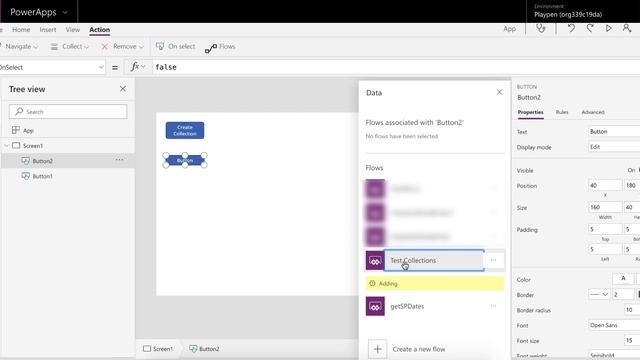The image size is (640, 360).
Task: Select Screen1 in the tree view
Action: tap(33, 146)
